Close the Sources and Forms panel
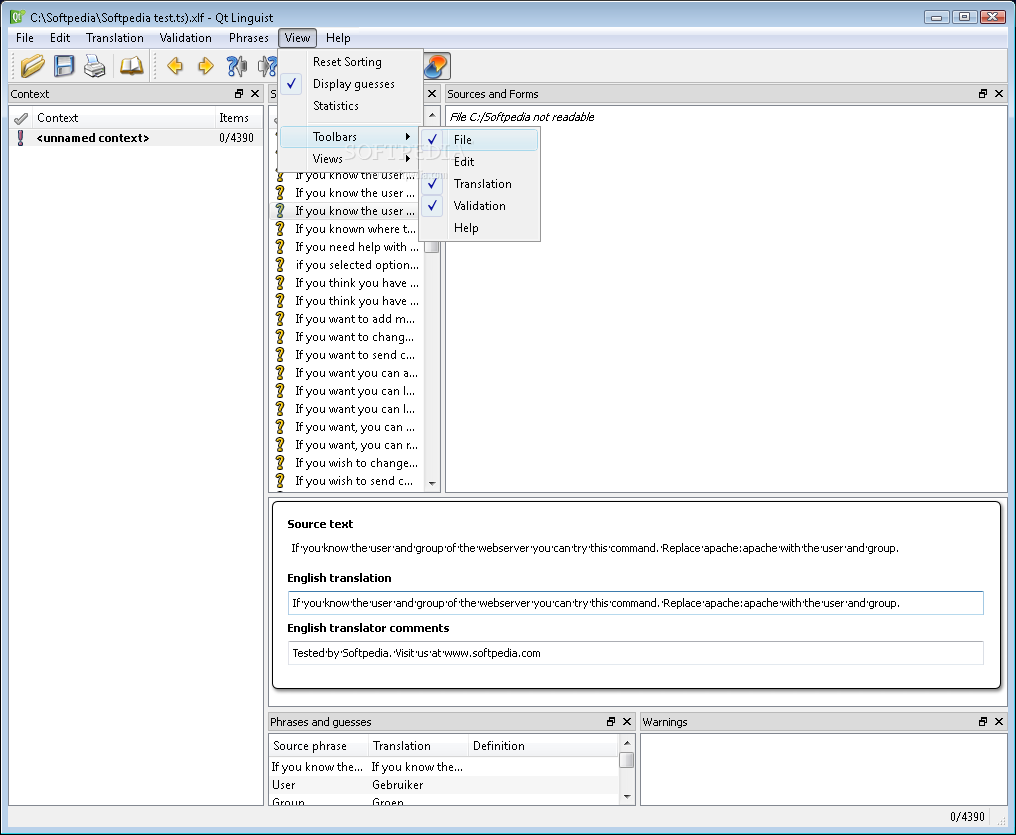 (999, 93)
